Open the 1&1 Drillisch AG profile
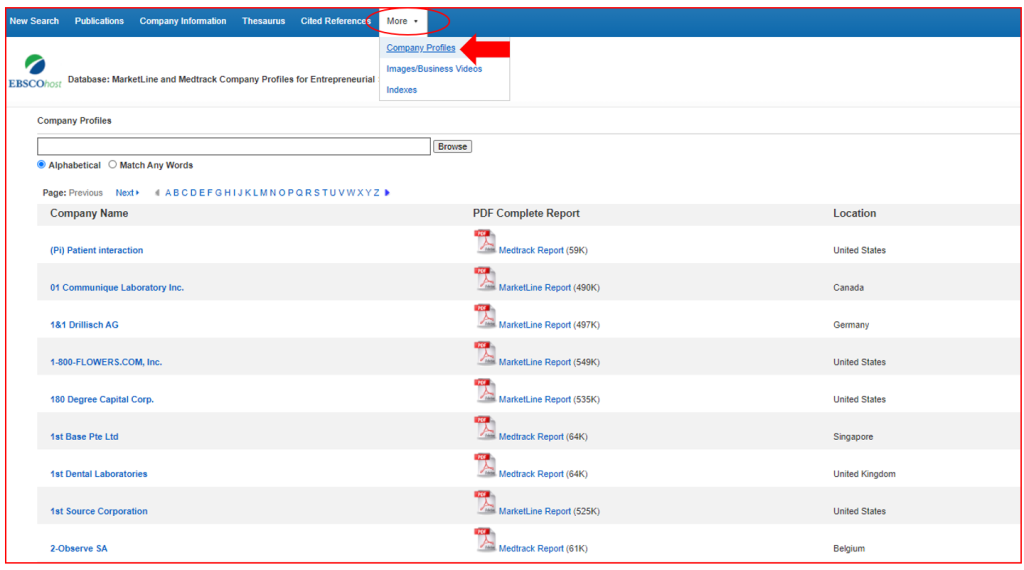 tap(84, 325)
